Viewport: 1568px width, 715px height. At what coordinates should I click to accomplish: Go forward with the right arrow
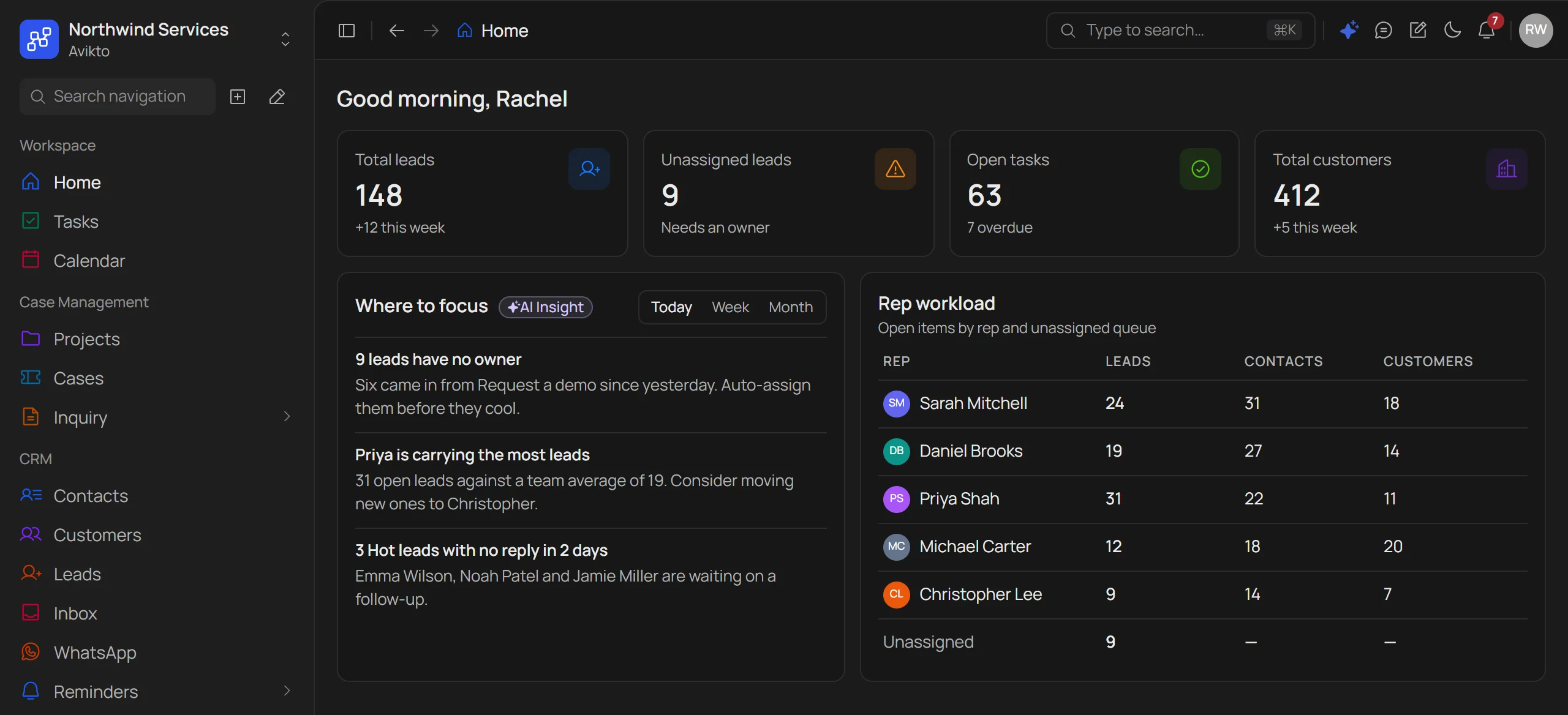(x=431, y=31)
